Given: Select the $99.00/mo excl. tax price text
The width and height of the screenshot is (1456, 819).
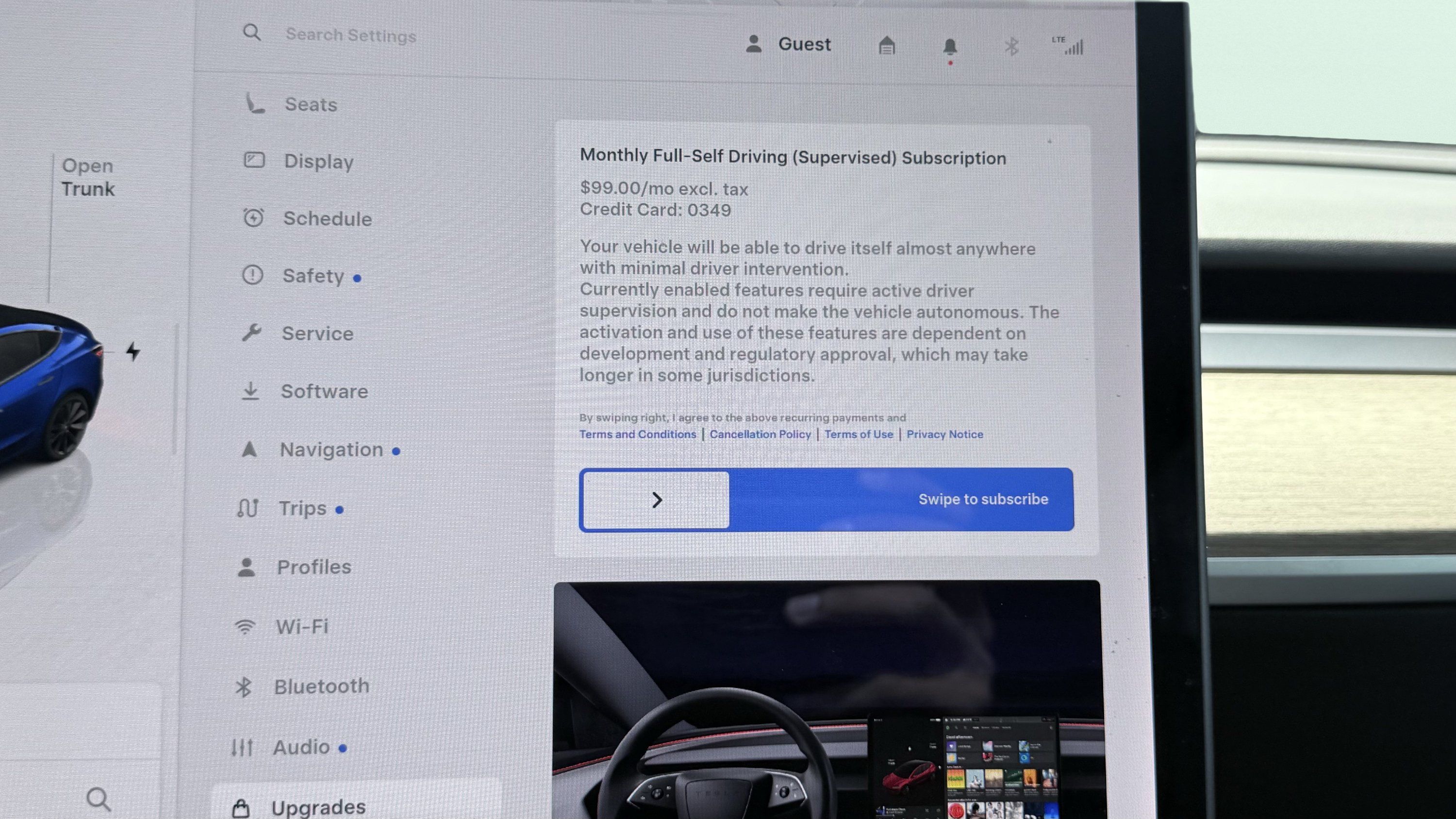Looking at the screenshot, I should pos(664,189).
